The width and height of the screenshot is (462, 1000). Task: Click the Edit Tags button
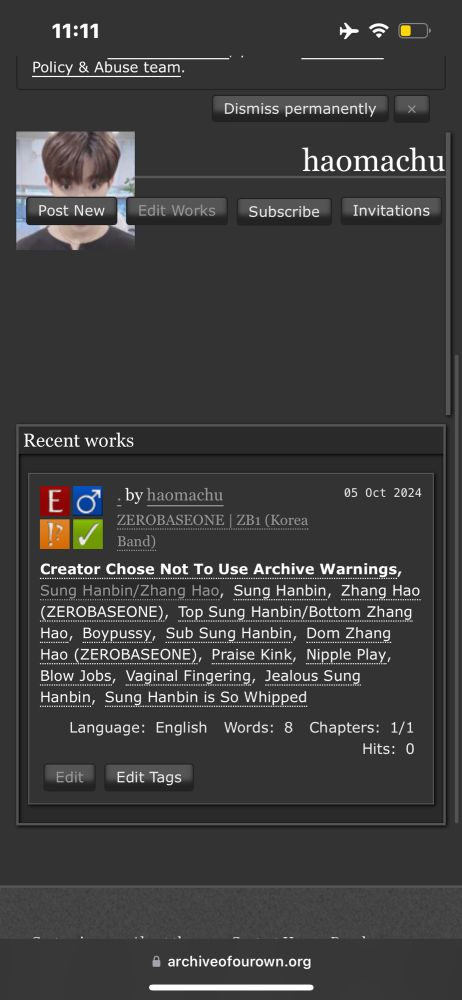pos(149,777)
